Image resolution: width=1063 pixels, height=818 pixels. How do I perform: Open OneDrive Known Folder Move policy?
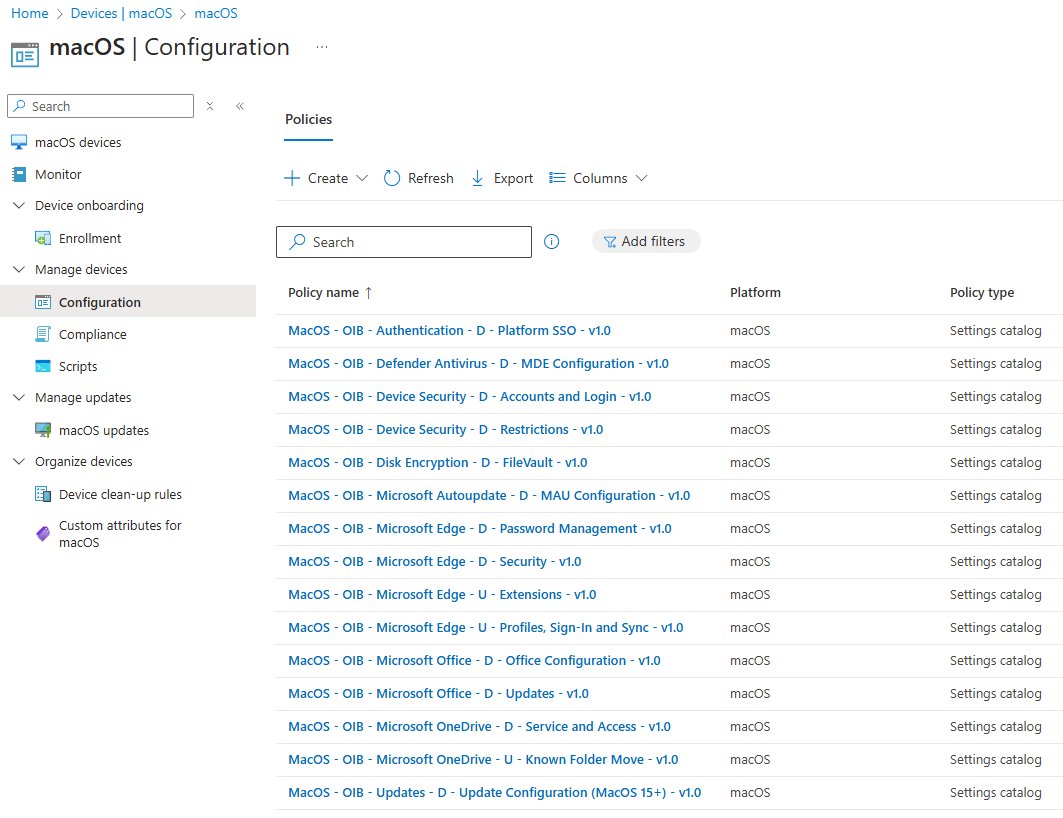483,760
